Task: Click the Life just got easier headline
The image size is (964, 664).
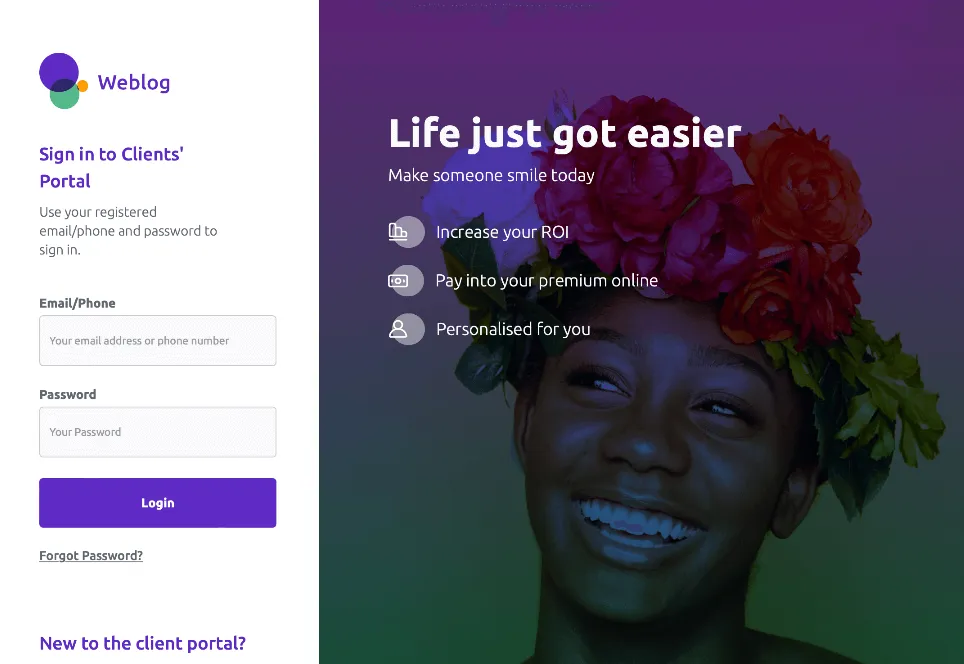Action: coord(565,133)
